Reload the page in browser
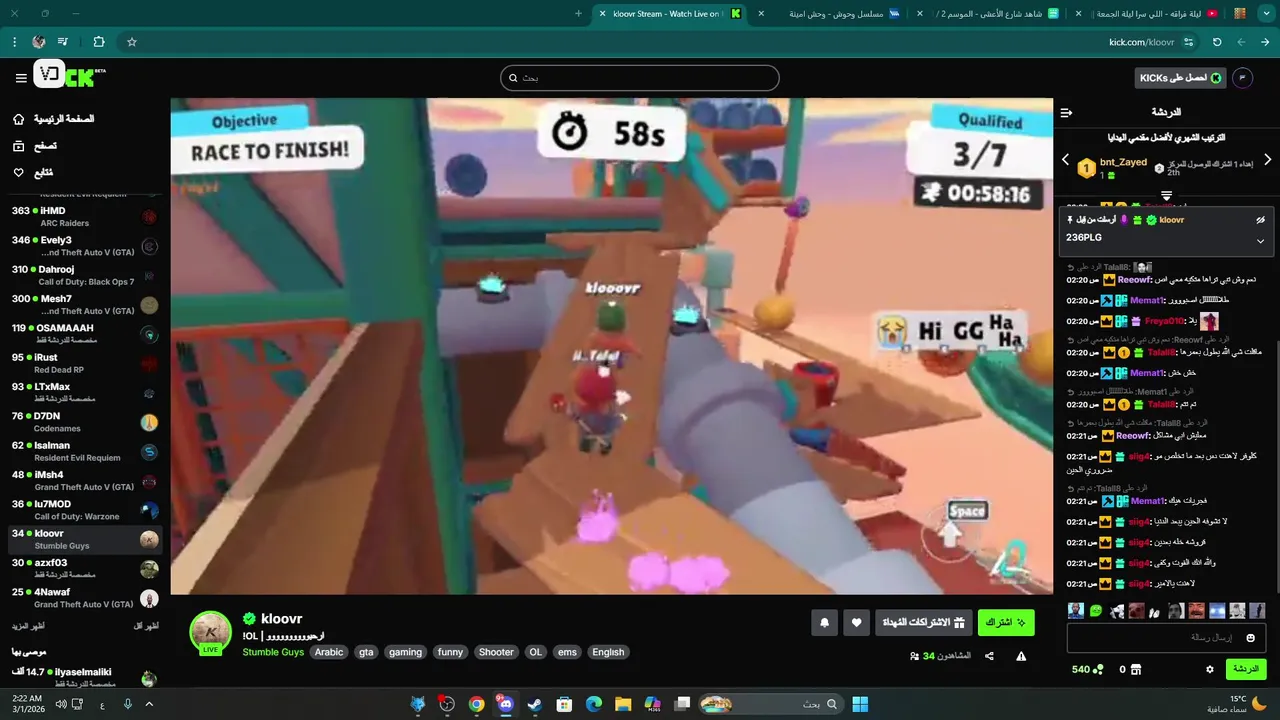Screen dimensions: 1280x720 1217,42
